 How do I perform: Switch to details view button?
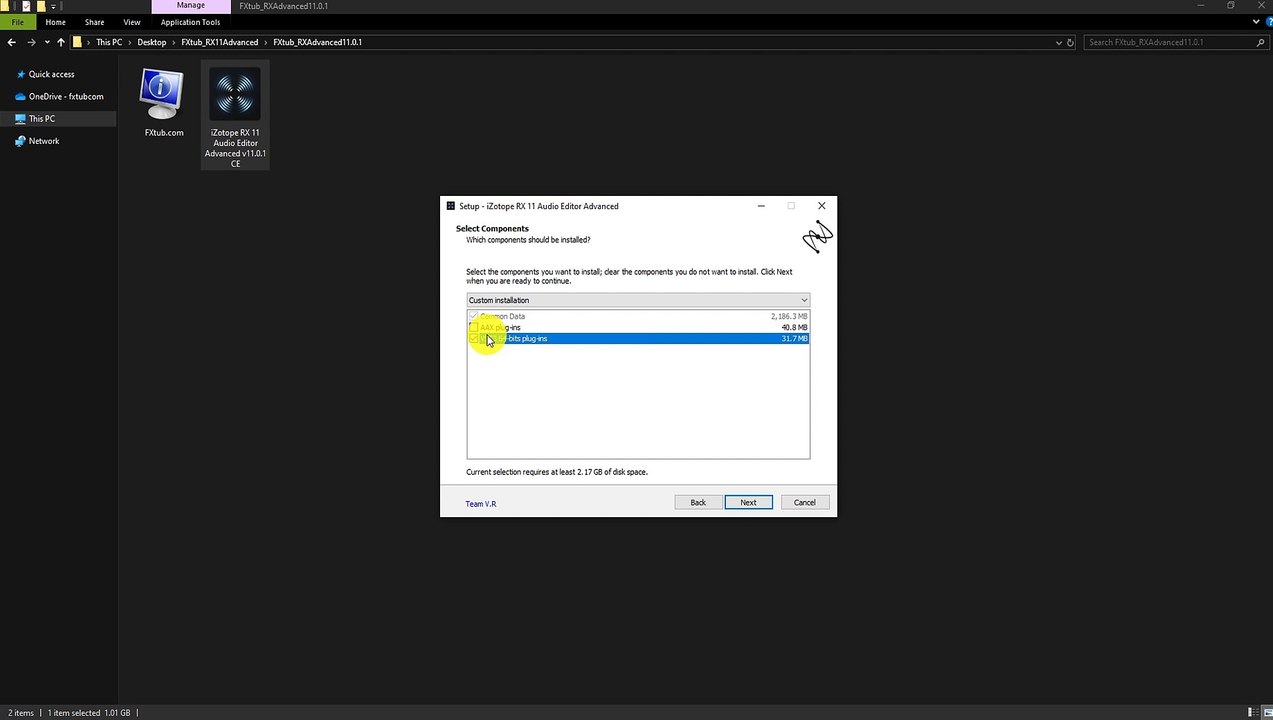pos(1254,712)
